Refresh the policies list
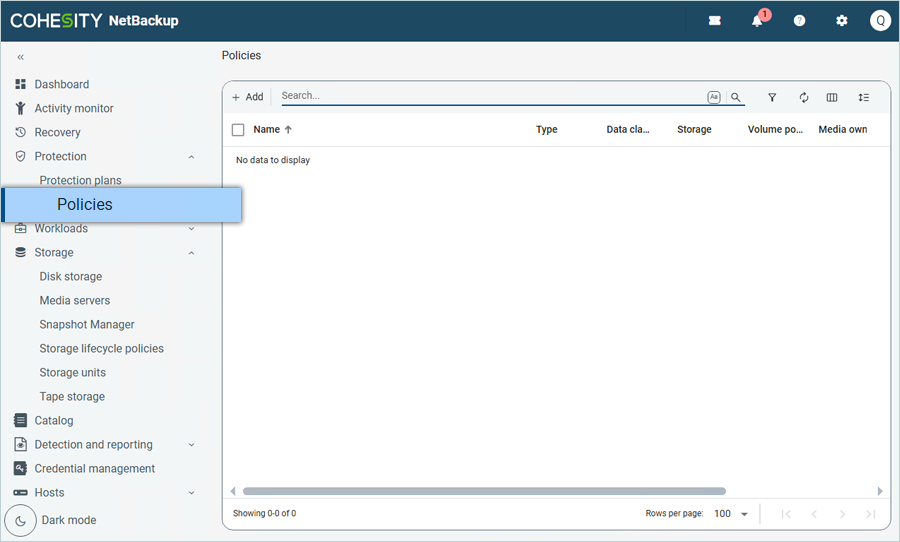This screenshot has height=542, width=900. click(x=803, y=98)
